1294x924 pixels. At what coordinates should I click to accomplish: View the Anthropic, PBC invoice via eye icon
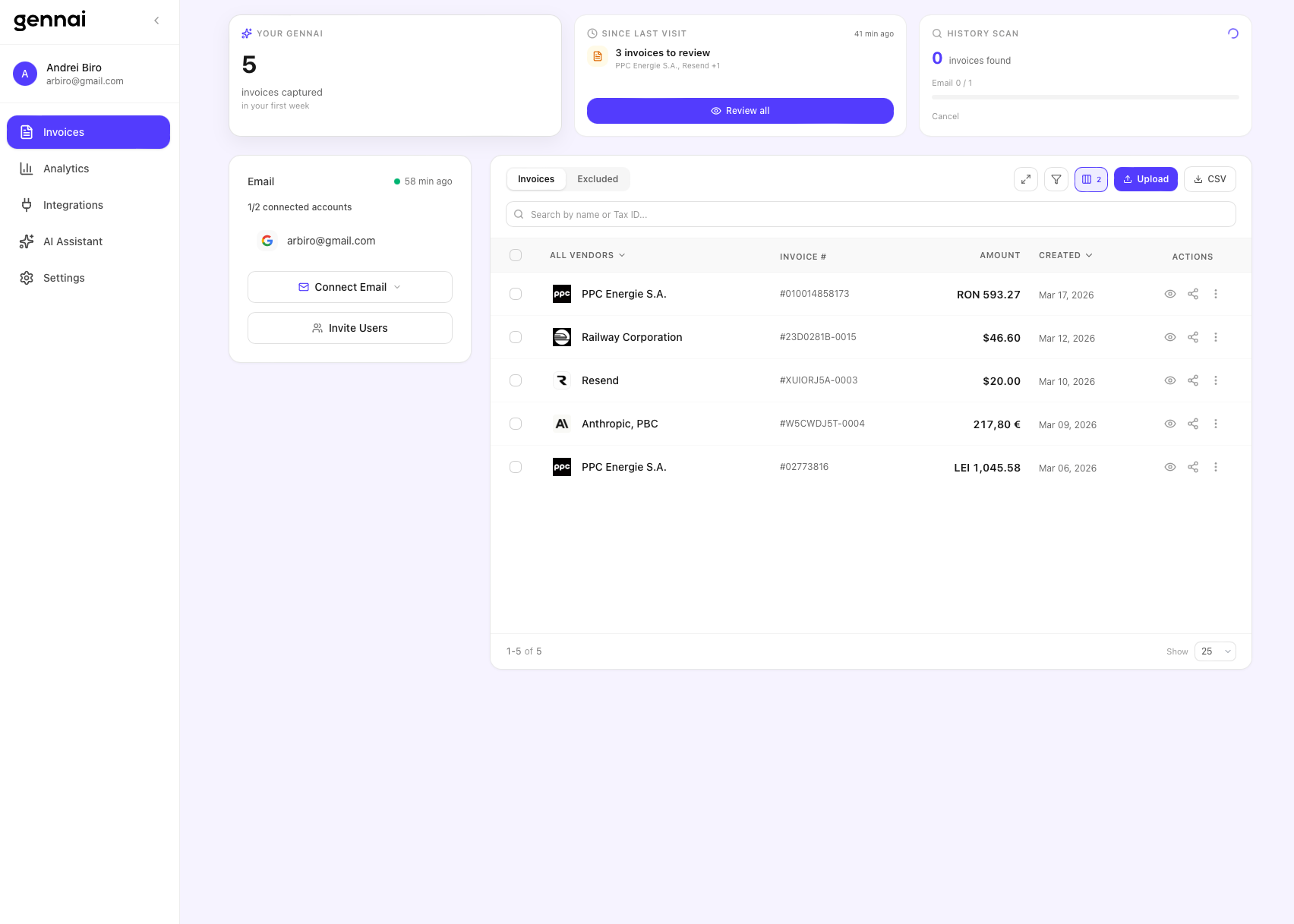click(x=1169, y=424)
